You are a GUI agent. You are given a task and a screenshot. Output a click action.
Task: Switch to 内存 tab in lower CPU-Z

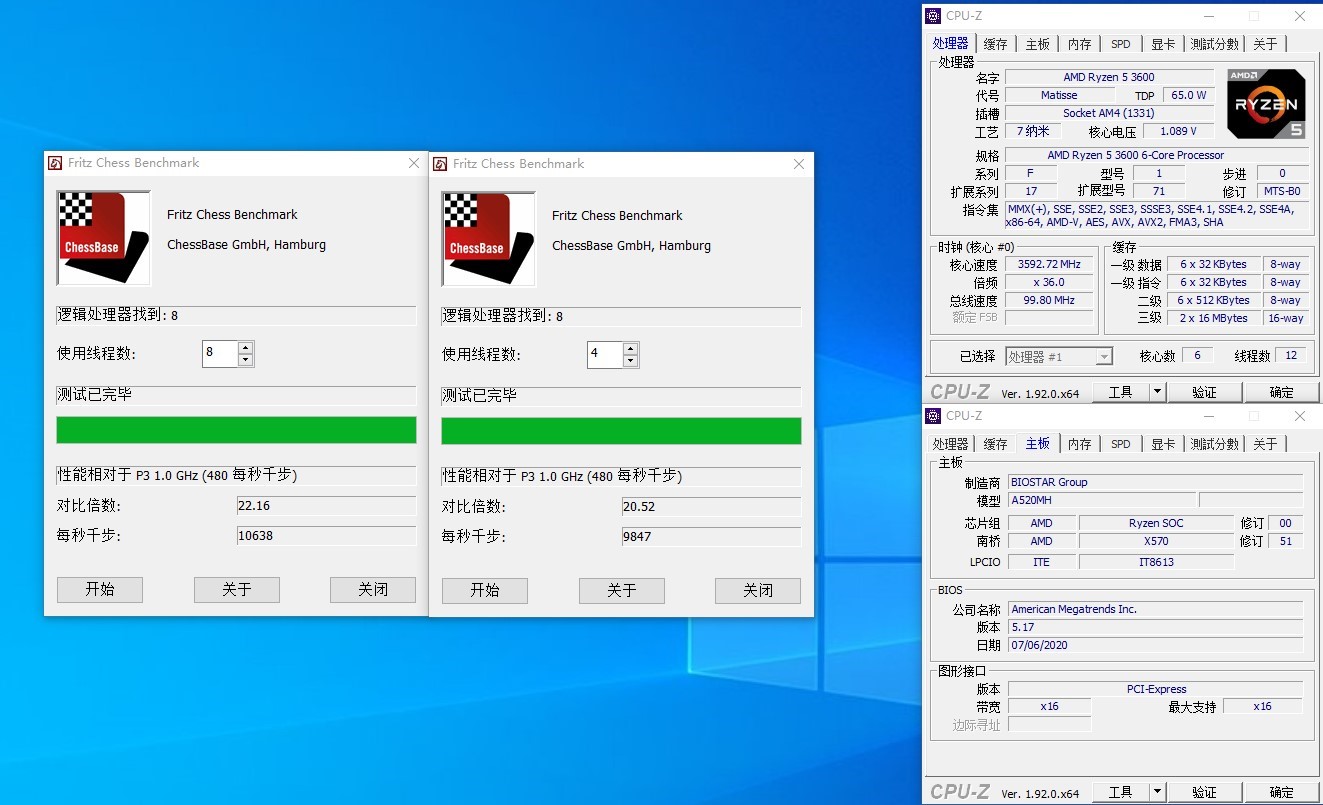pos(1079,444)
